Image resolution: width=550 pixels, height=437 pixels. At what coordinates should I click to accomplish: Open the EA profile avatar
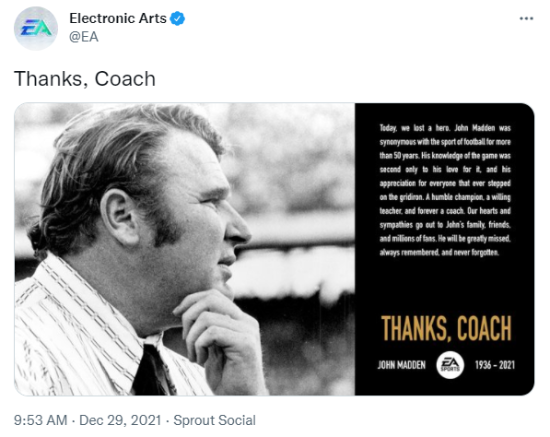(x=36, y=28)
